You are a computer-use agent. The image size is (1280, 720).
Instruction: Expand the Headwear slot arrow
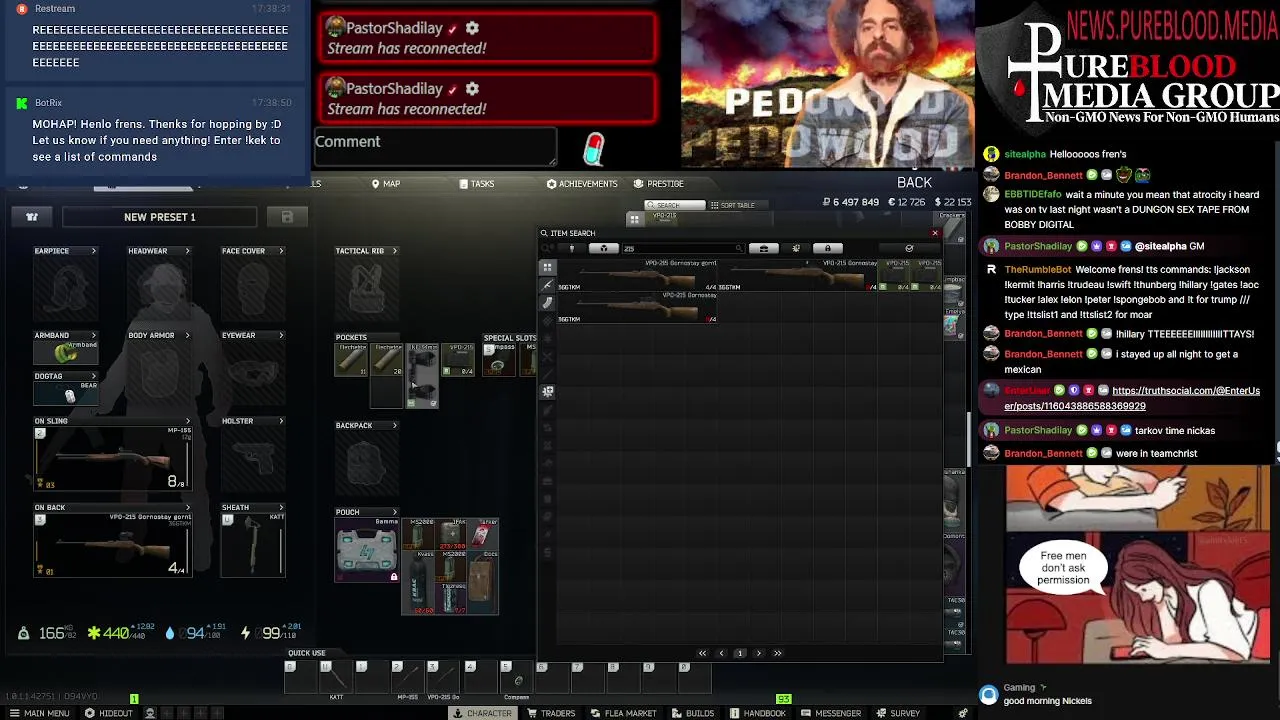[x=187, y=251]
